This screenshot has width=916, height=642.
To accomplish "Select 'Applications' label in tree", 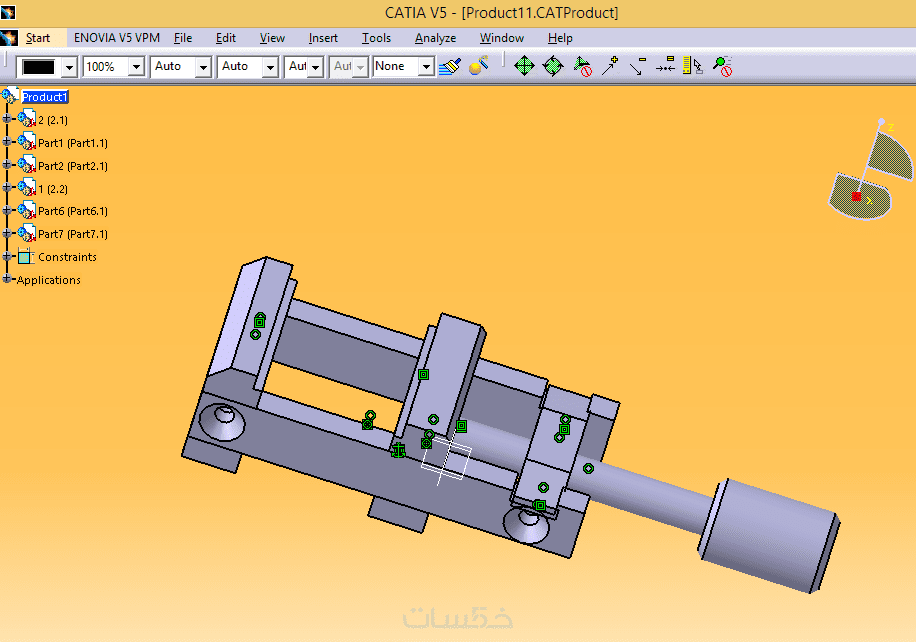I will [48, 280].
